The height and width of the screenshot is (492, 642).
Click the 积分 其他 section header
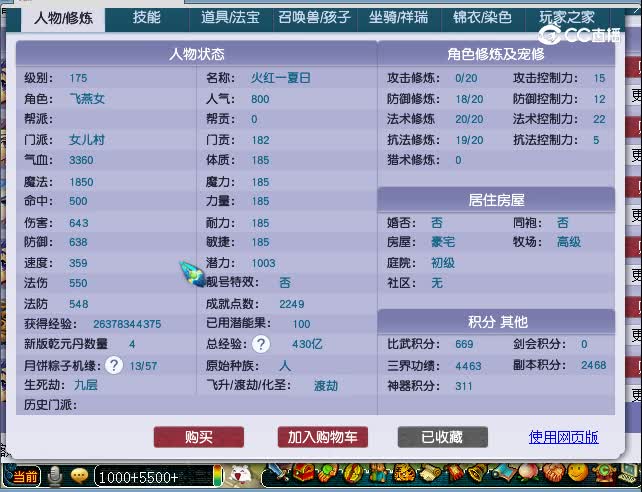tap(497, 322)
